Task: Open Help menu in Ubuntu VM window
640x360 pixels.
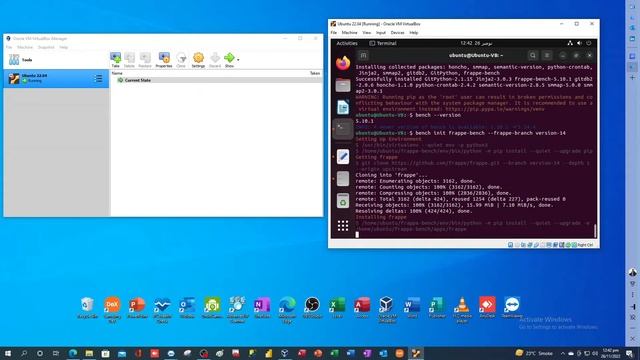Action: tap(413, 33)
